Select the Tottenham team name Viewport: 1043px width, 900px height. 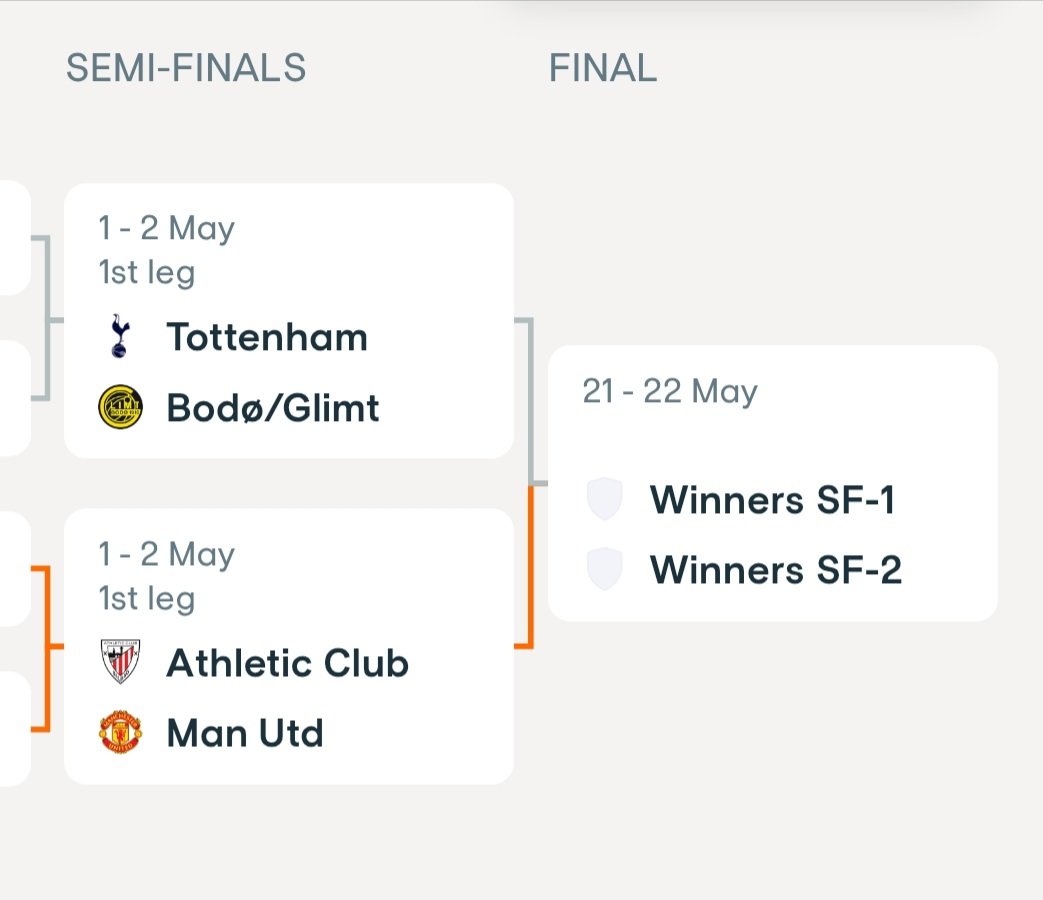(x=267, y=337)
